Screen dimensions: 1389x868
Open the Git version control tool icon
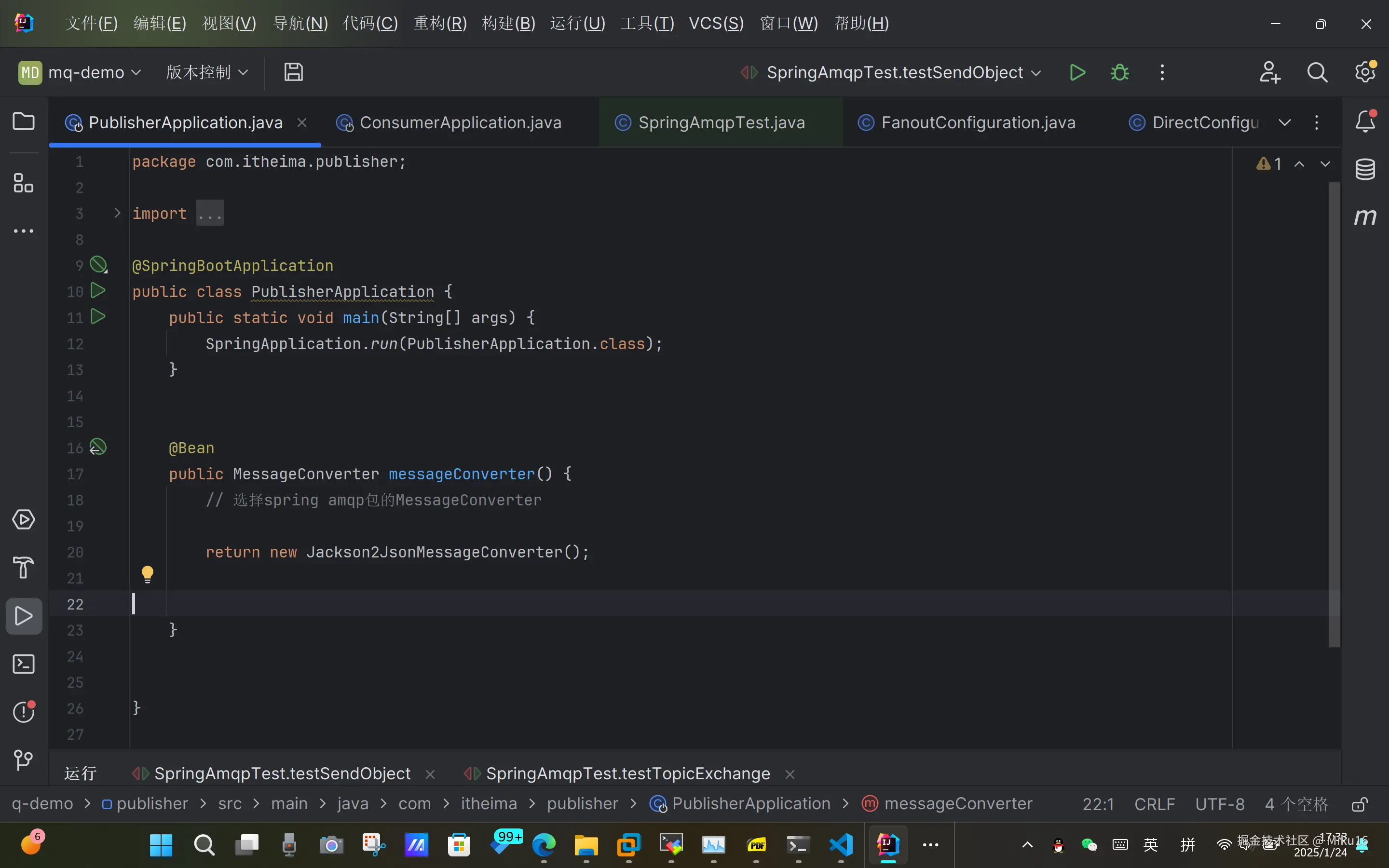click(24, 760)
